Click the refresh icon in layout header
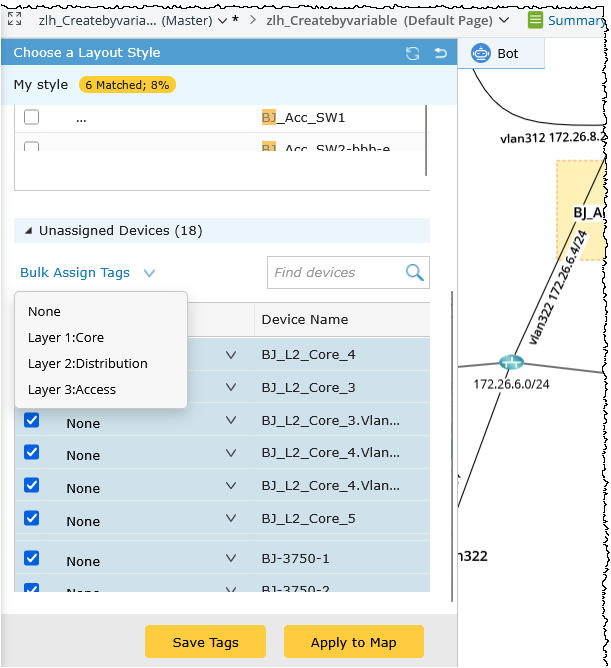The width and height of the screenshot is (611, 668). 412,53
